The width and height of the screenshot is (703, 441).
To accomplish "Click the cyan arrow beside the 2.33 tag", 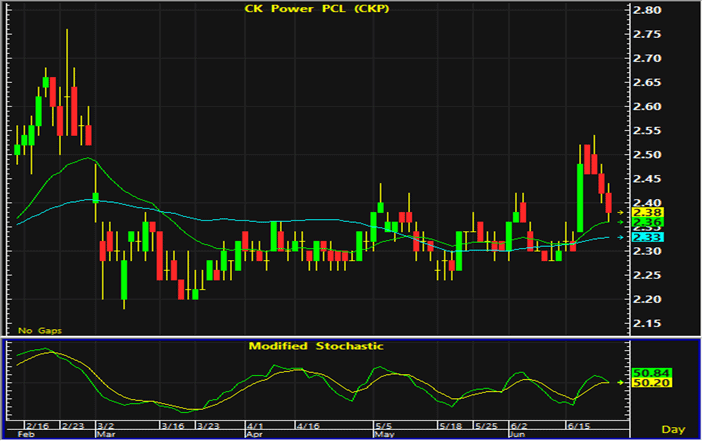I will (621, 237).
